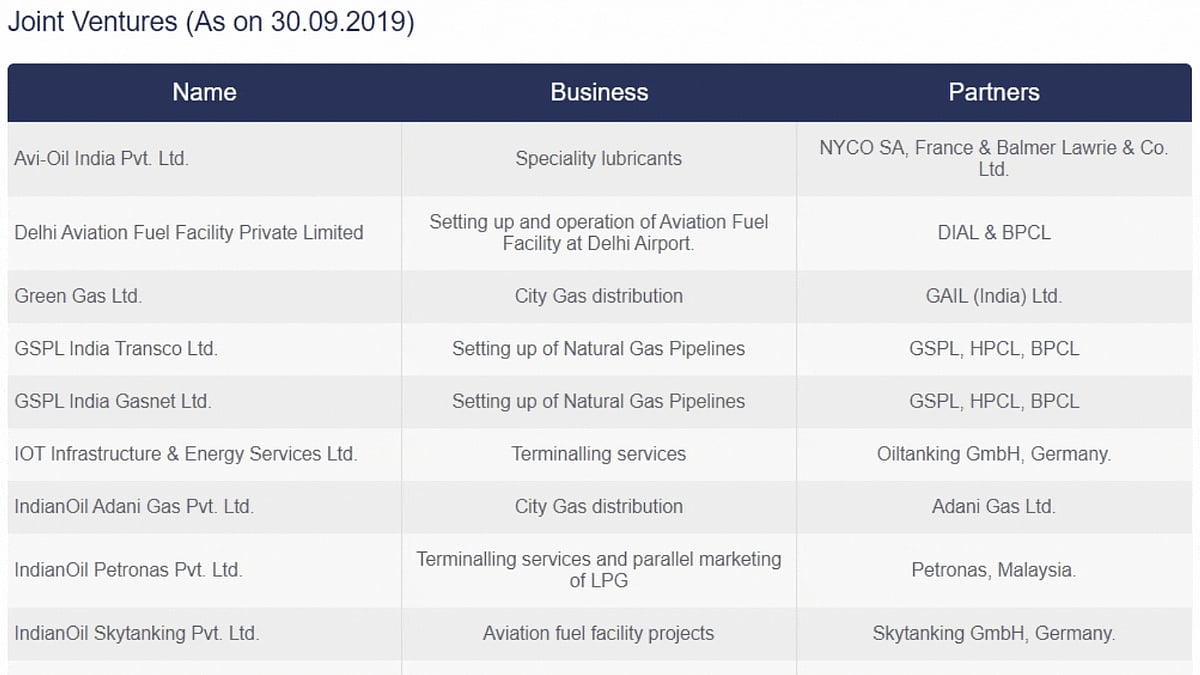1200x675 pixels.
Task: Click the Name column header
Action: pos(204,92)
